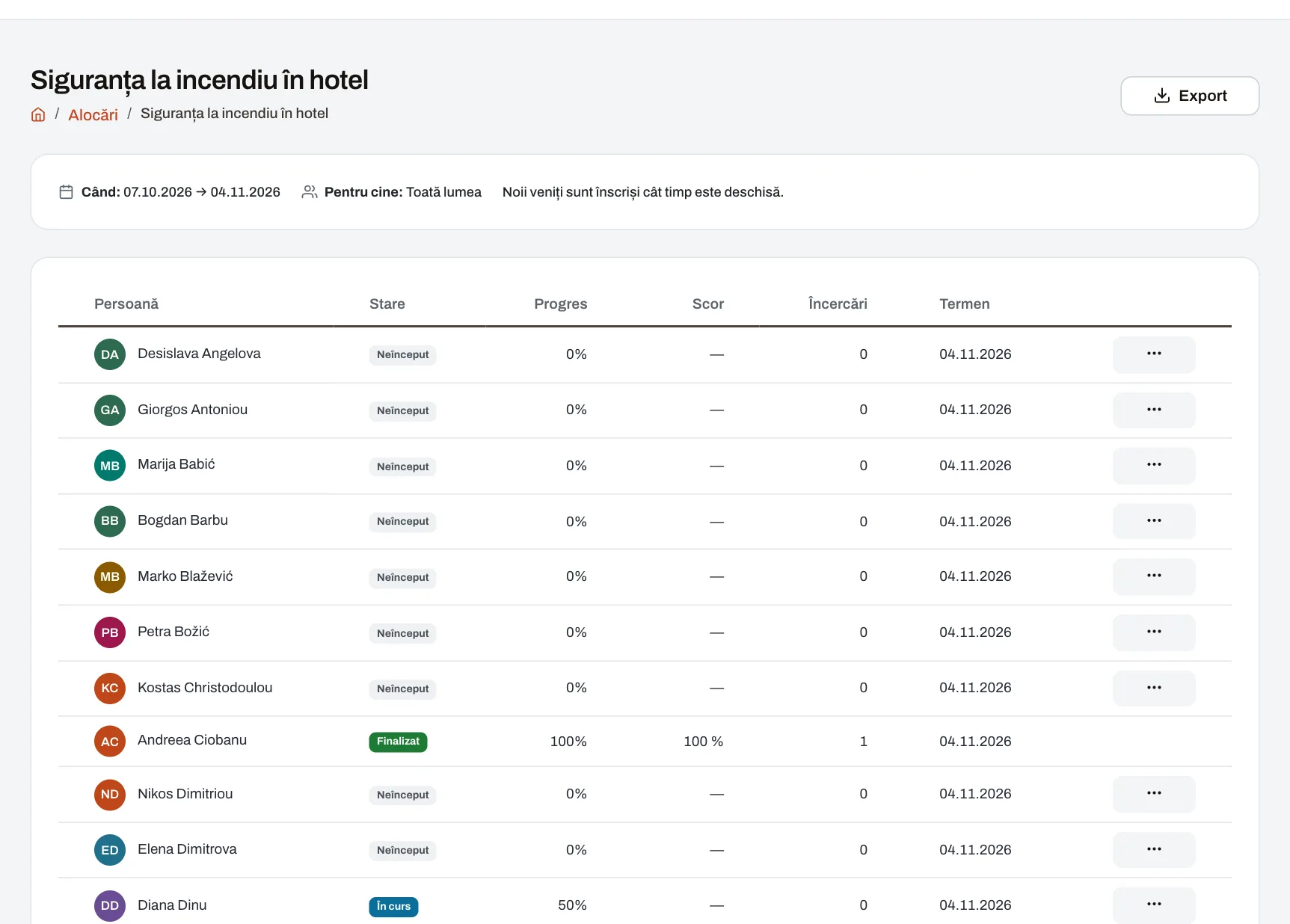
Task: Open the Alocări breadcrumb link
Action: pyautogui.click(x=93, y=114)
